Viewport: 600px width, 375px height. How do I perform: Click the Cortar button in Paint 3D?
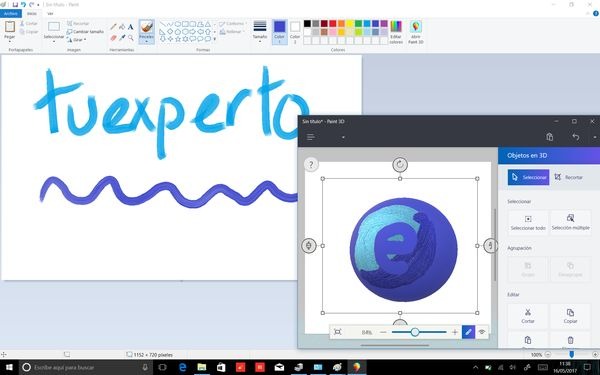point(528,316)
